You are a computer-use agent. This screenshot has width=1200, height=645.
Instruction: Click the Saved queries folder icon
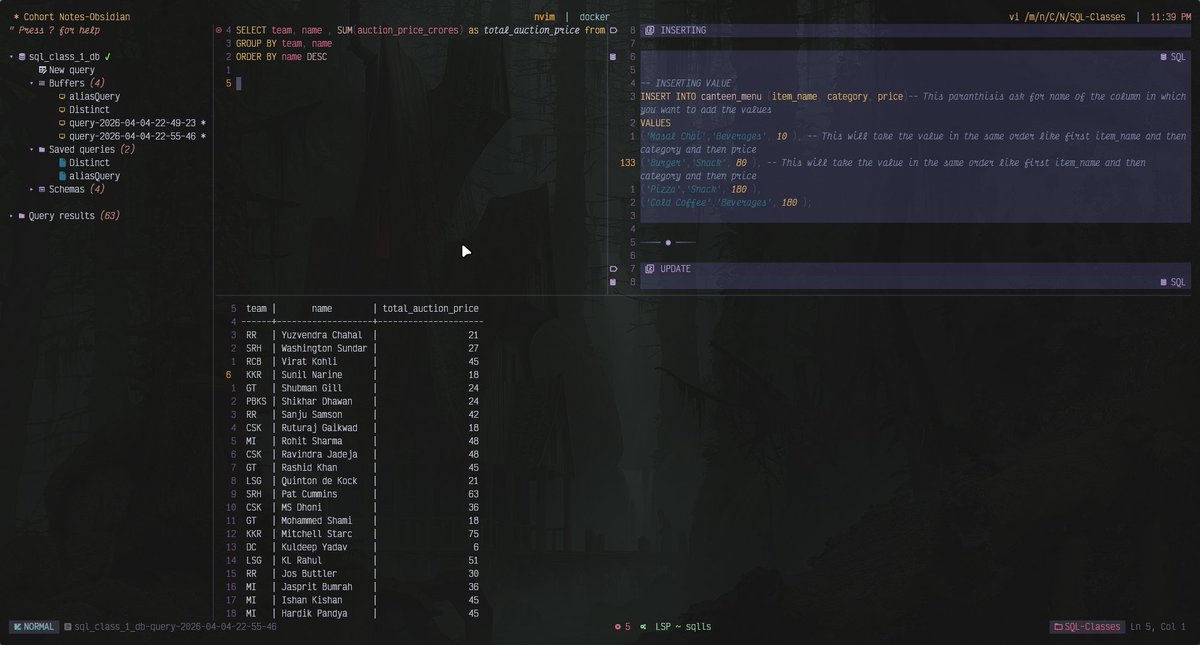[42, 149]
